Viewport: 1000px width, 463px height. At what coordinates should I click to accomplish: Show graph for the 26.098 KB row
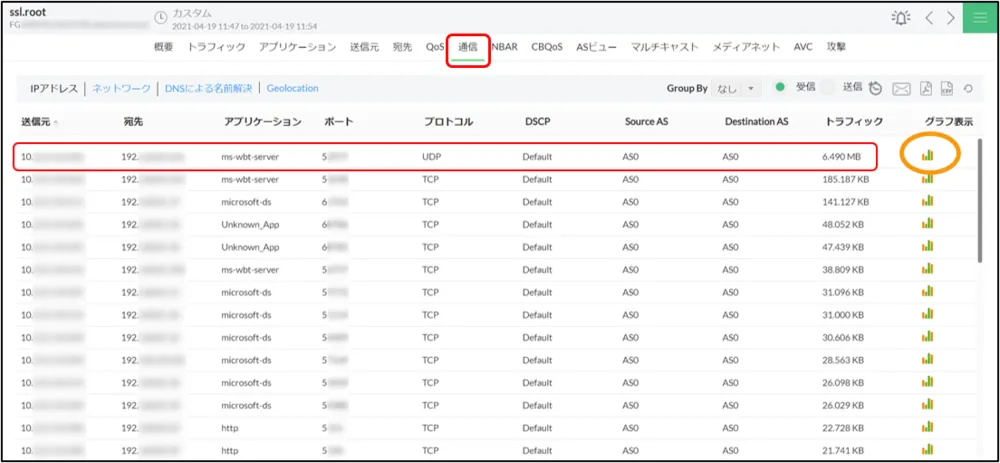pyautogui.click(x=927, y=383)
